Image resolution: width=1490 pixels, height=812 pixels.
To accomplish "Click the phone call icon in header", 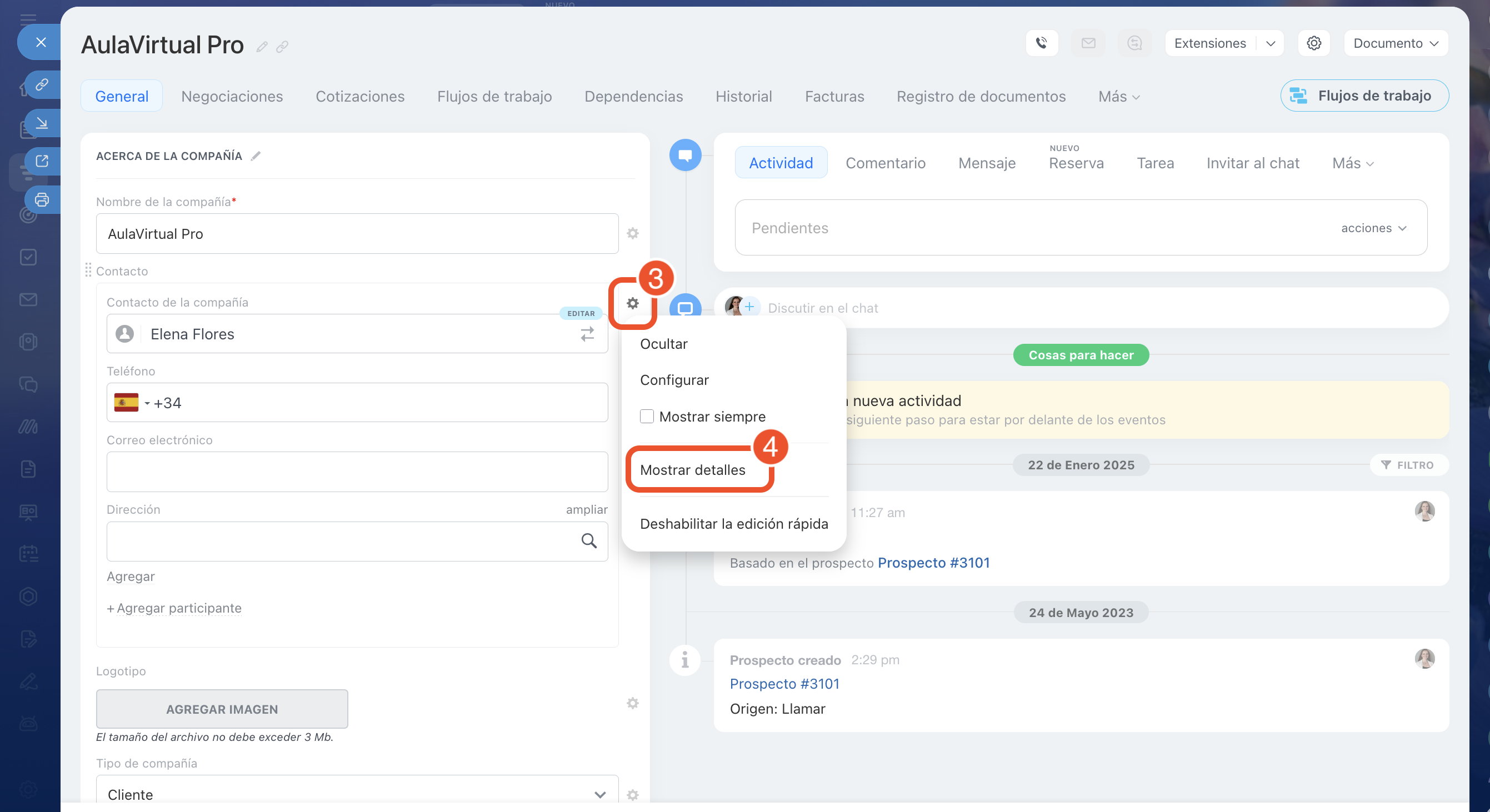I will (1041, 43).
